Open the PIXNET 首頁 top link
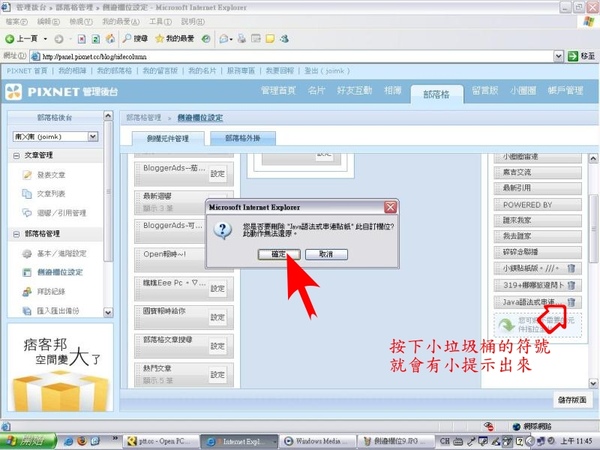This screenshot has height=450, width=600. (x=27, y=71)
